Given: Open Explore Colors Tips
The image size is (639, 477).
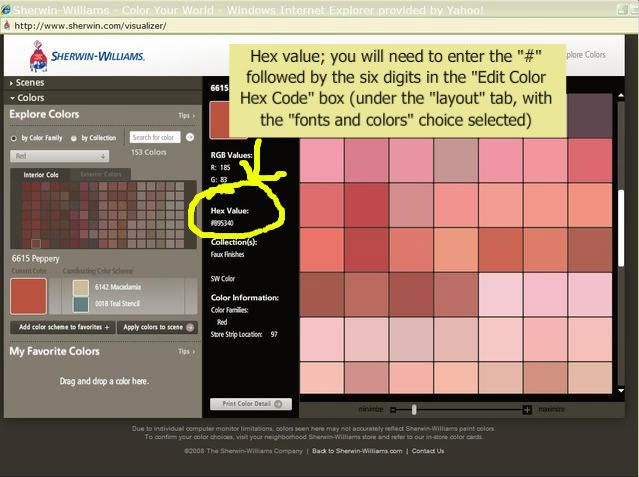Looking at the screenshot, I should pos(186,116).
